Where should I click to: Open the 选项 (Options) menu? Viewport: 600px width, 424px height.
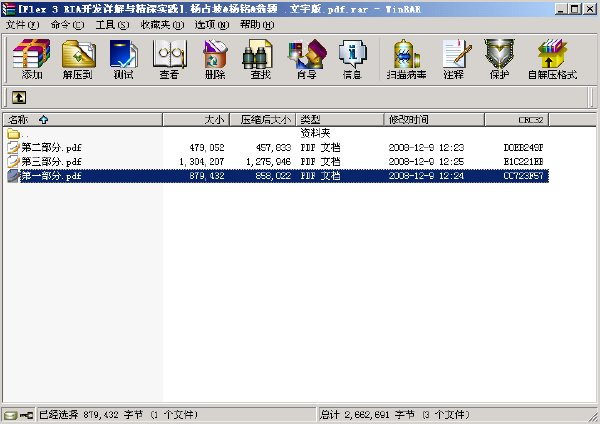(212, 25)
